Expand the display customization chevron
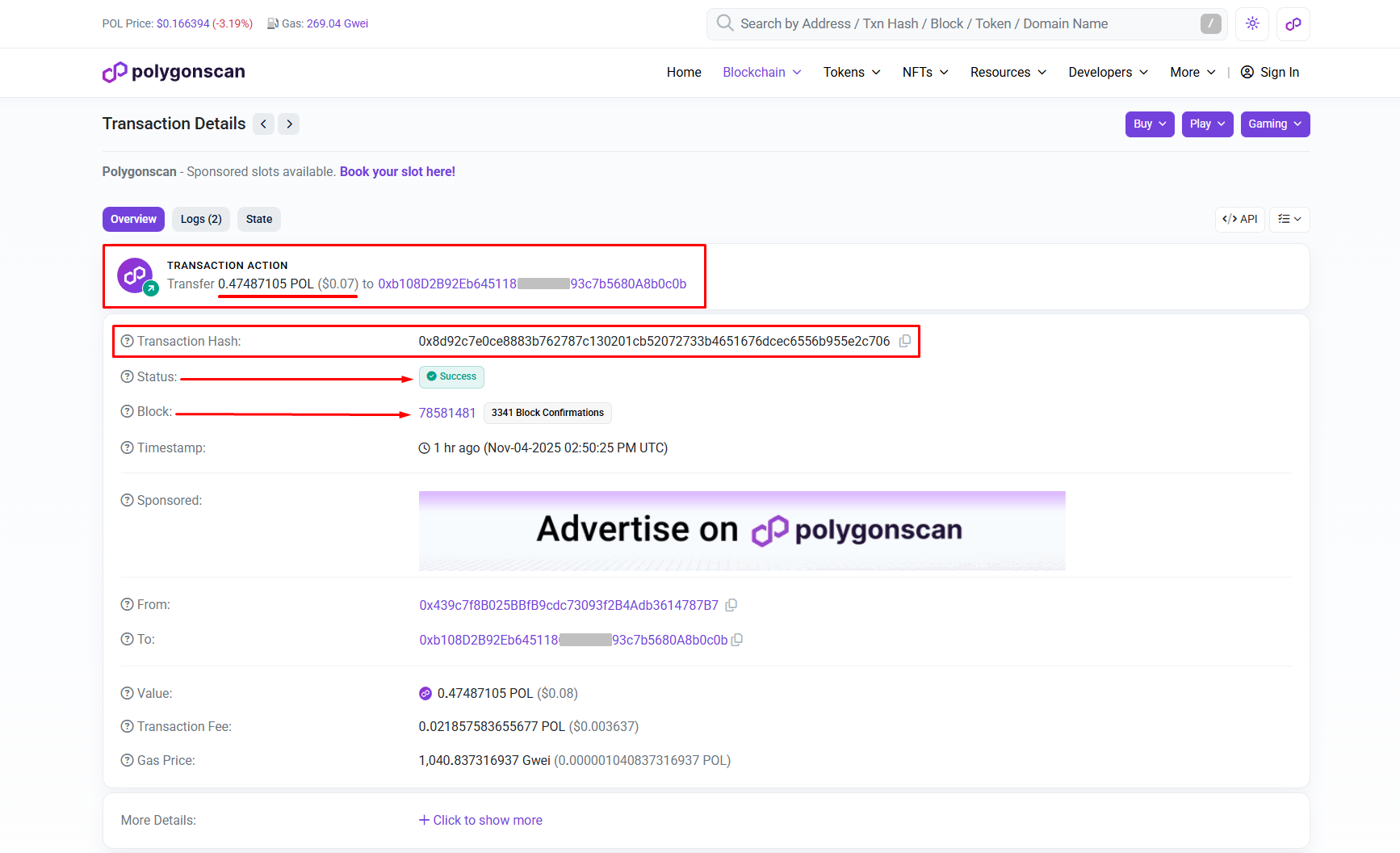This screenshot has height=853, width=1400. click(1289, 219)
